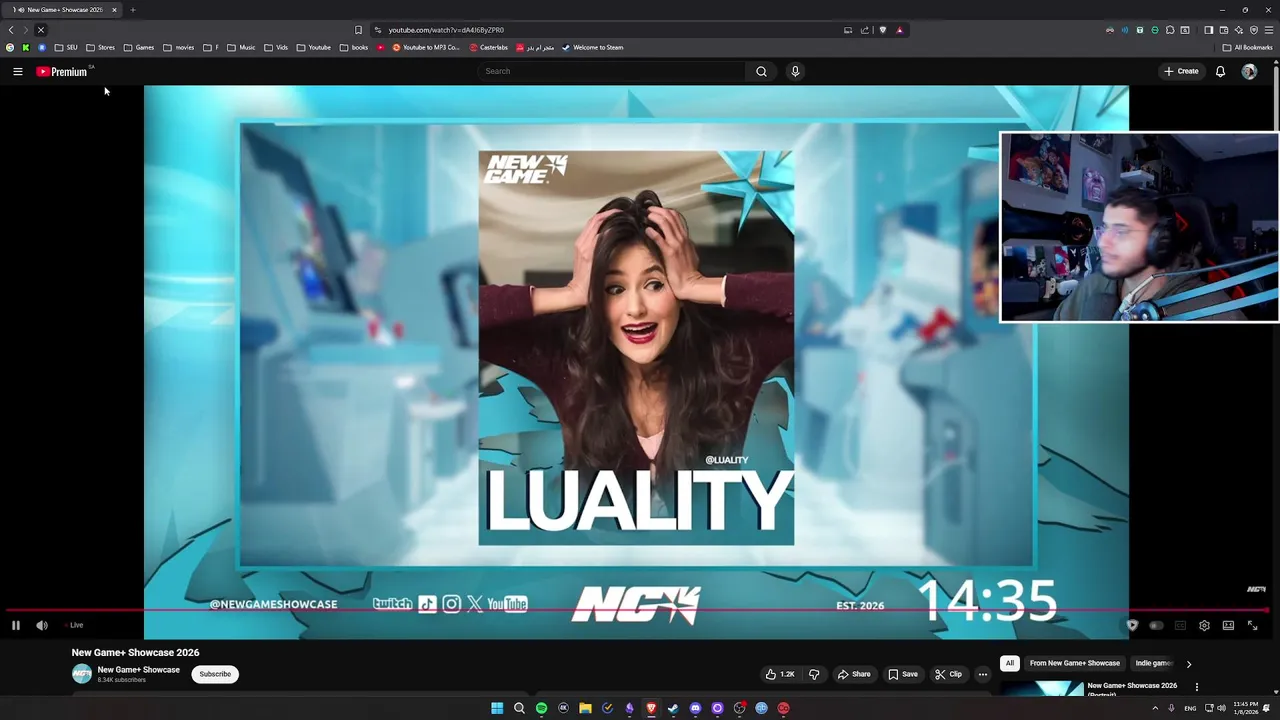Focus the YouTube search box
Screen dimensions: 1280x720
pyautogui.click(x=612, y=71)
